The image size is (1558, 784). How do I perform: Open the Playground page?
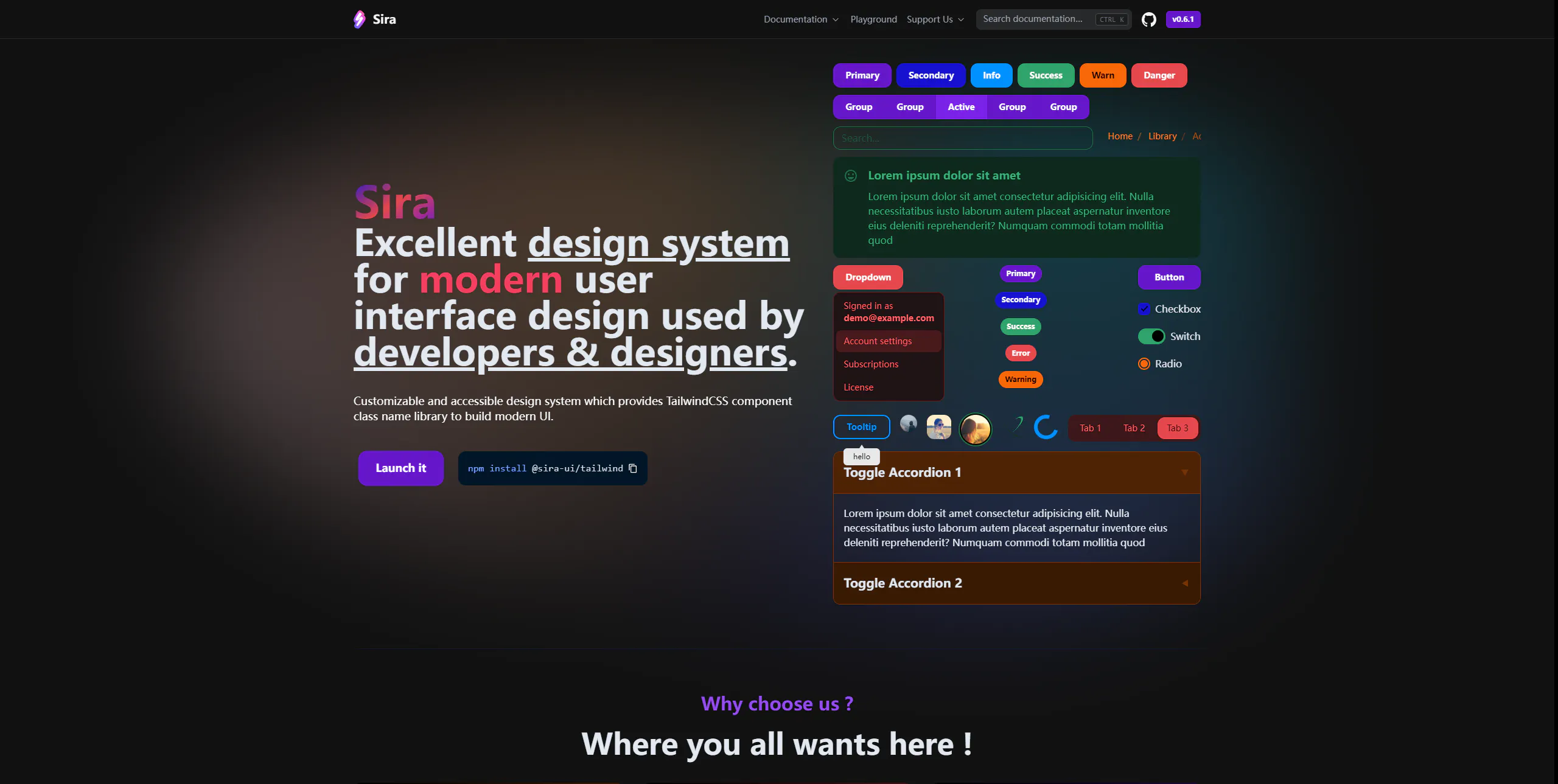[873, 19]
